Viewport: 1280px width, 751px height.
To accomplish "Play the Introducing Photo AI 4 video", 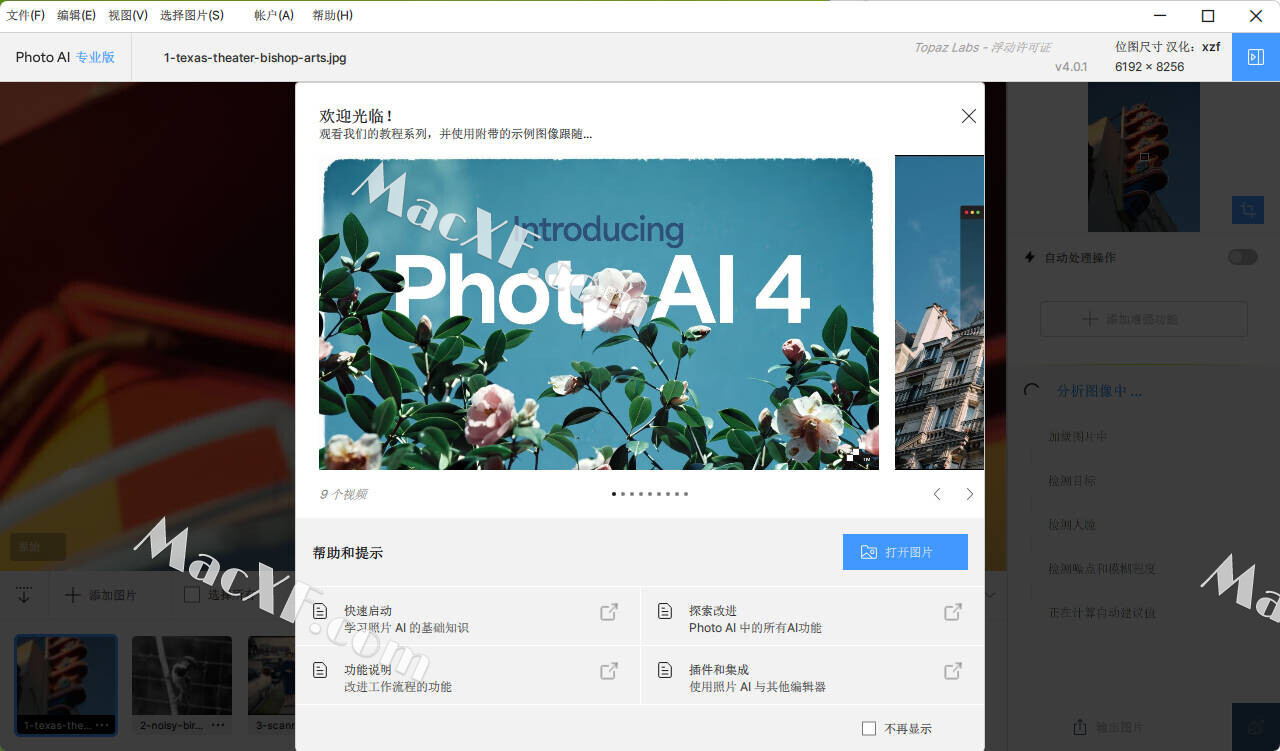I will (x=599, y=313).
